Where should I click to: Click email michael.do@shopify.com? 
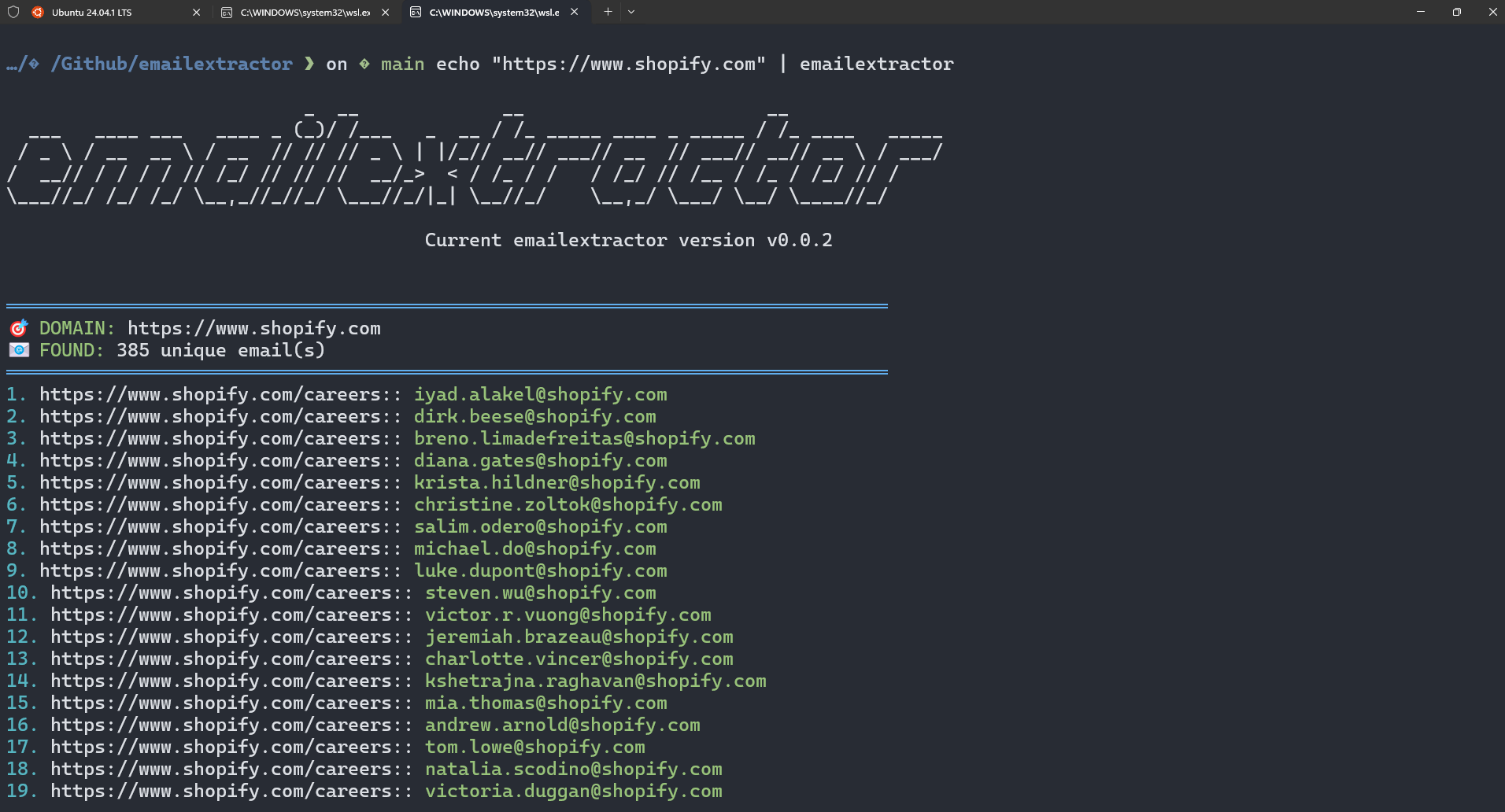click(x=535, y=548)
